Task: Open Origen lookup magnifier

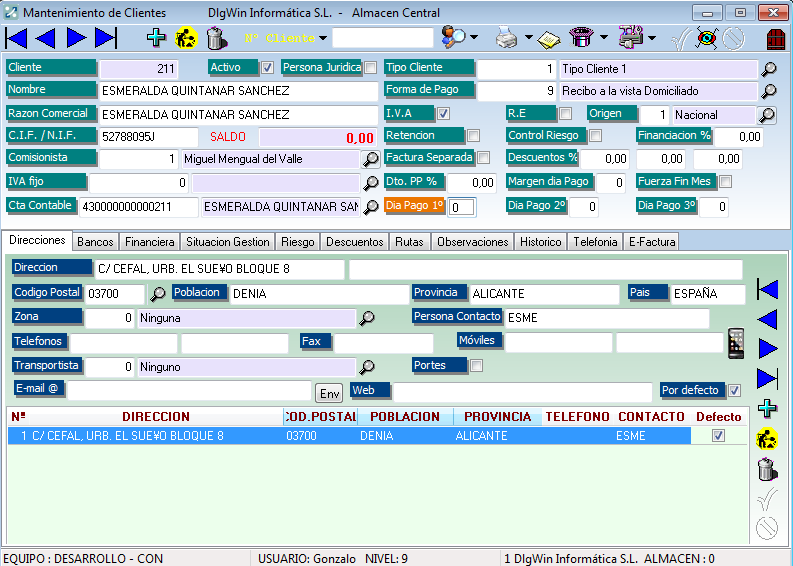Action: tap(767, 115)
